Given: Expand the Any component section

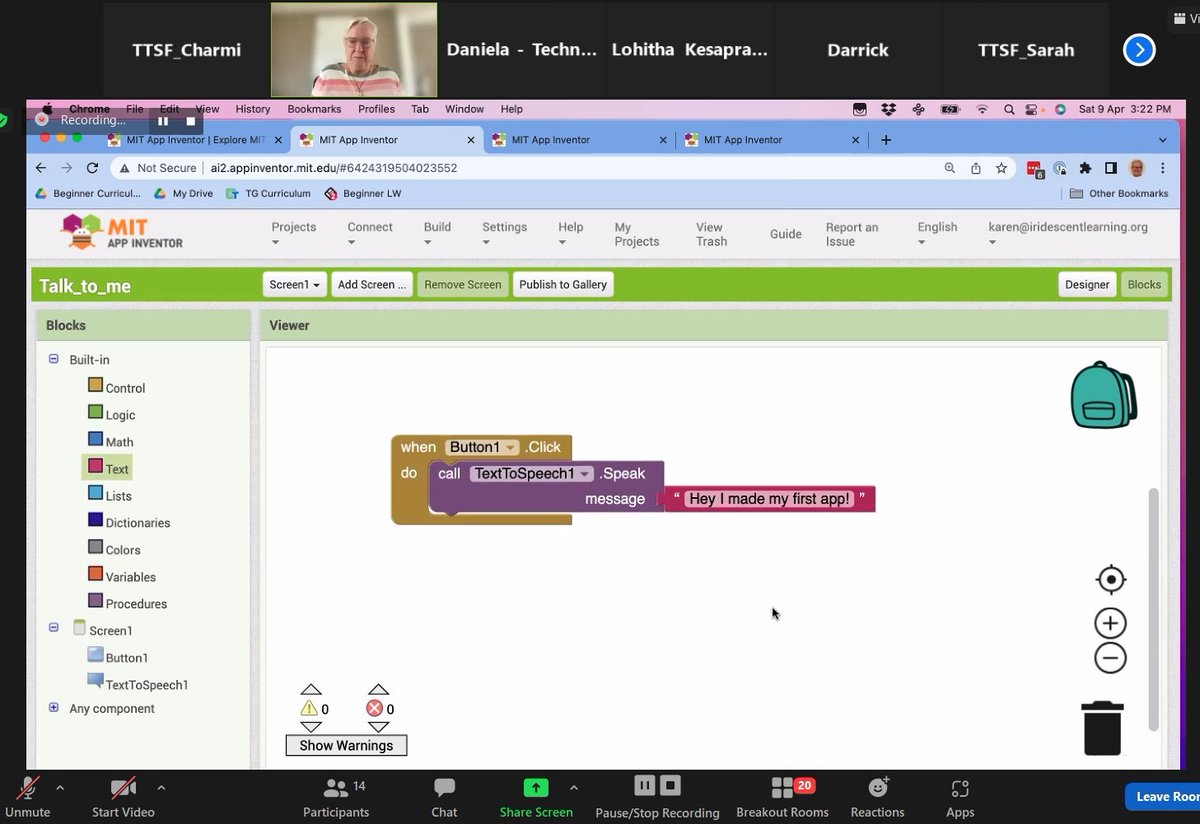Looking at the screenshot, I should 54,708.
